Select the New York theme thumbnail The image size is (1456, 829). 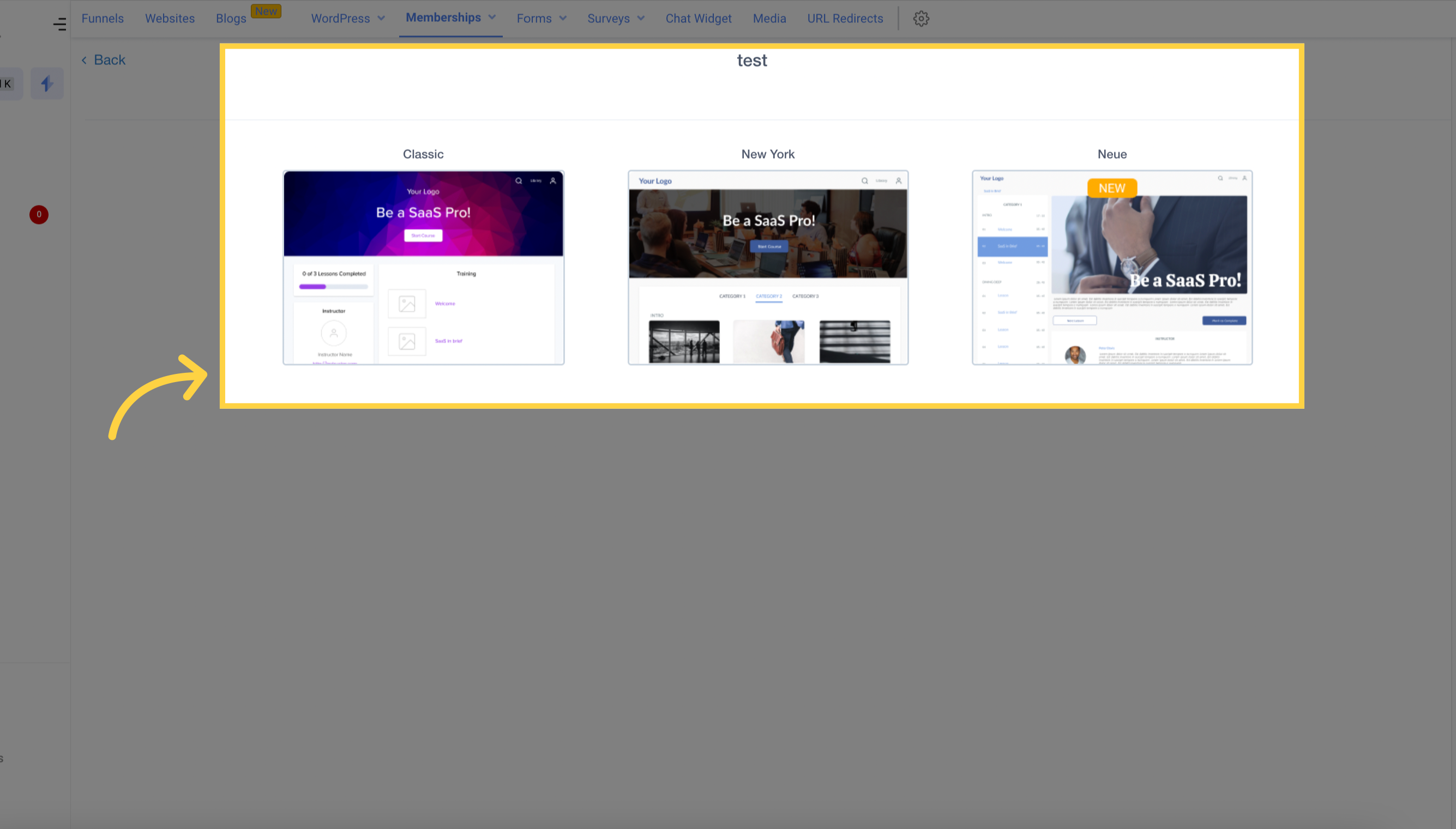(768, 268)
